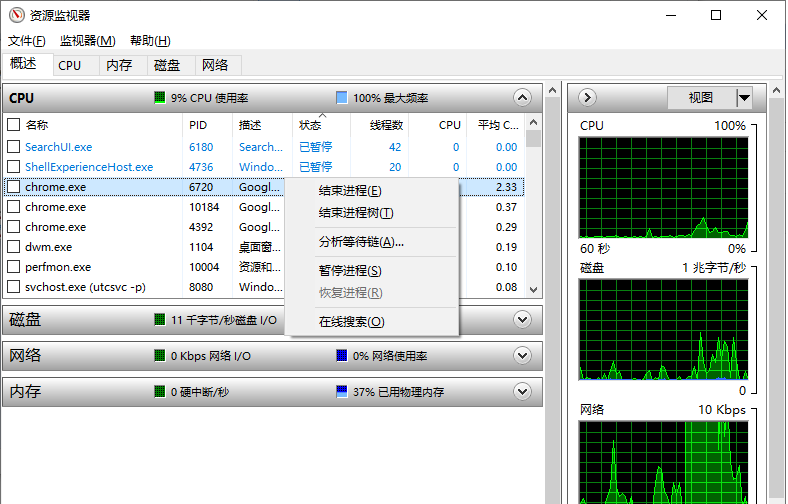Image resolution: width=788 pixels, height=504 pixels.
Task: Sort by the 平均 C... column header
Action: 496,125
